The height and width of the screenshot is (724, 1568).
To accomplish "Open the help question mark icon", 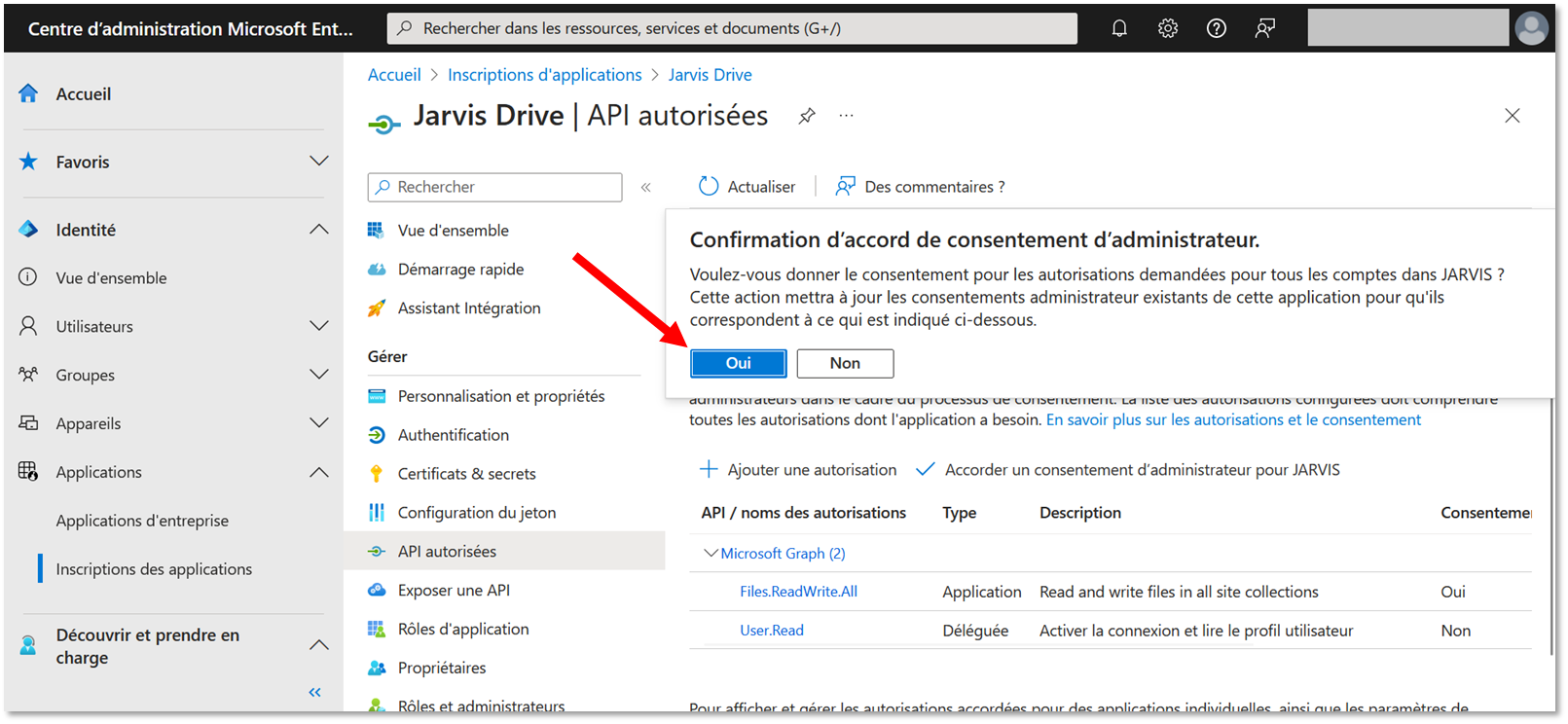I will tap(1217, 28).
